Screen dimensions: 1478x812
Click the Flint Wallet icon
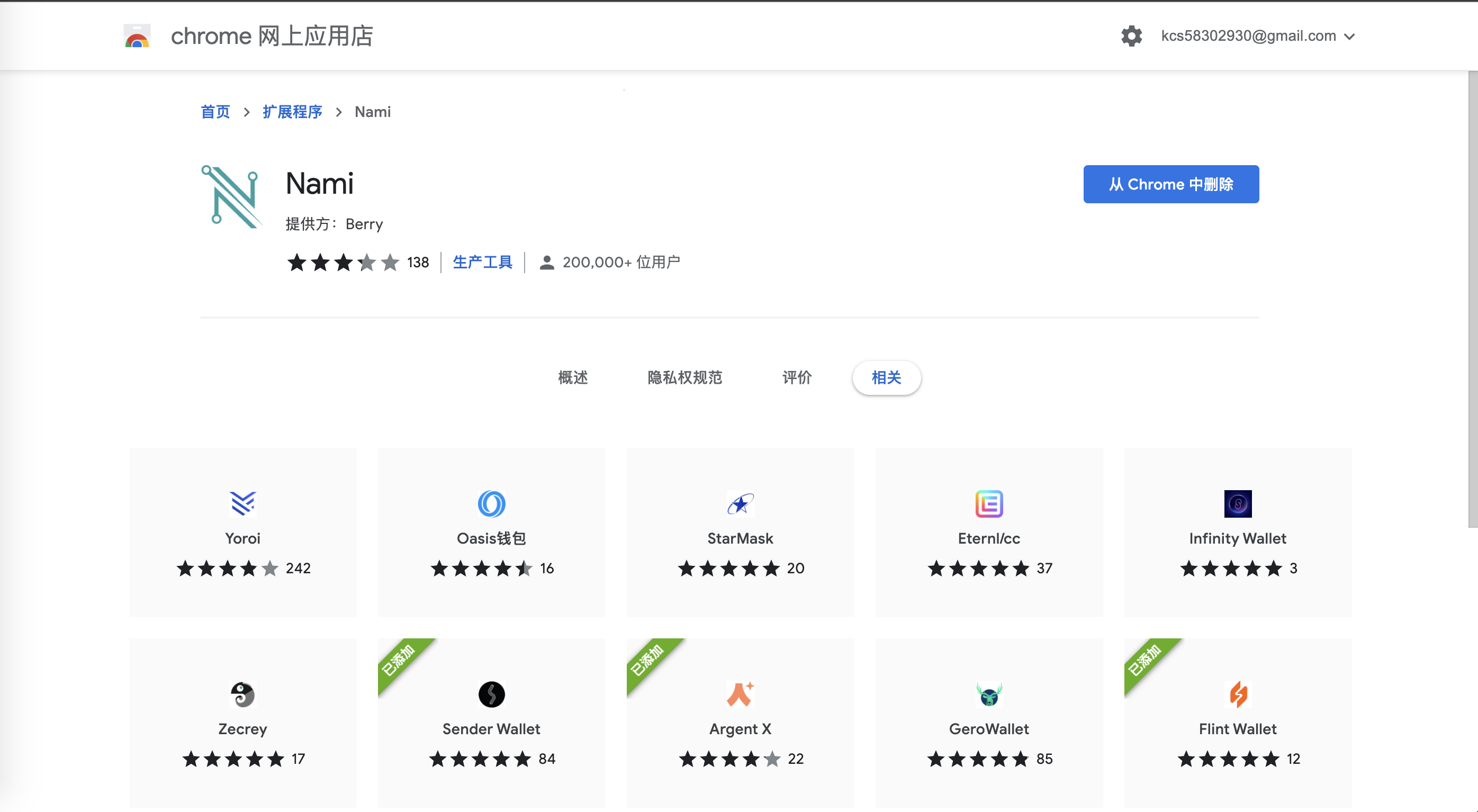[x=1238, y=694]
